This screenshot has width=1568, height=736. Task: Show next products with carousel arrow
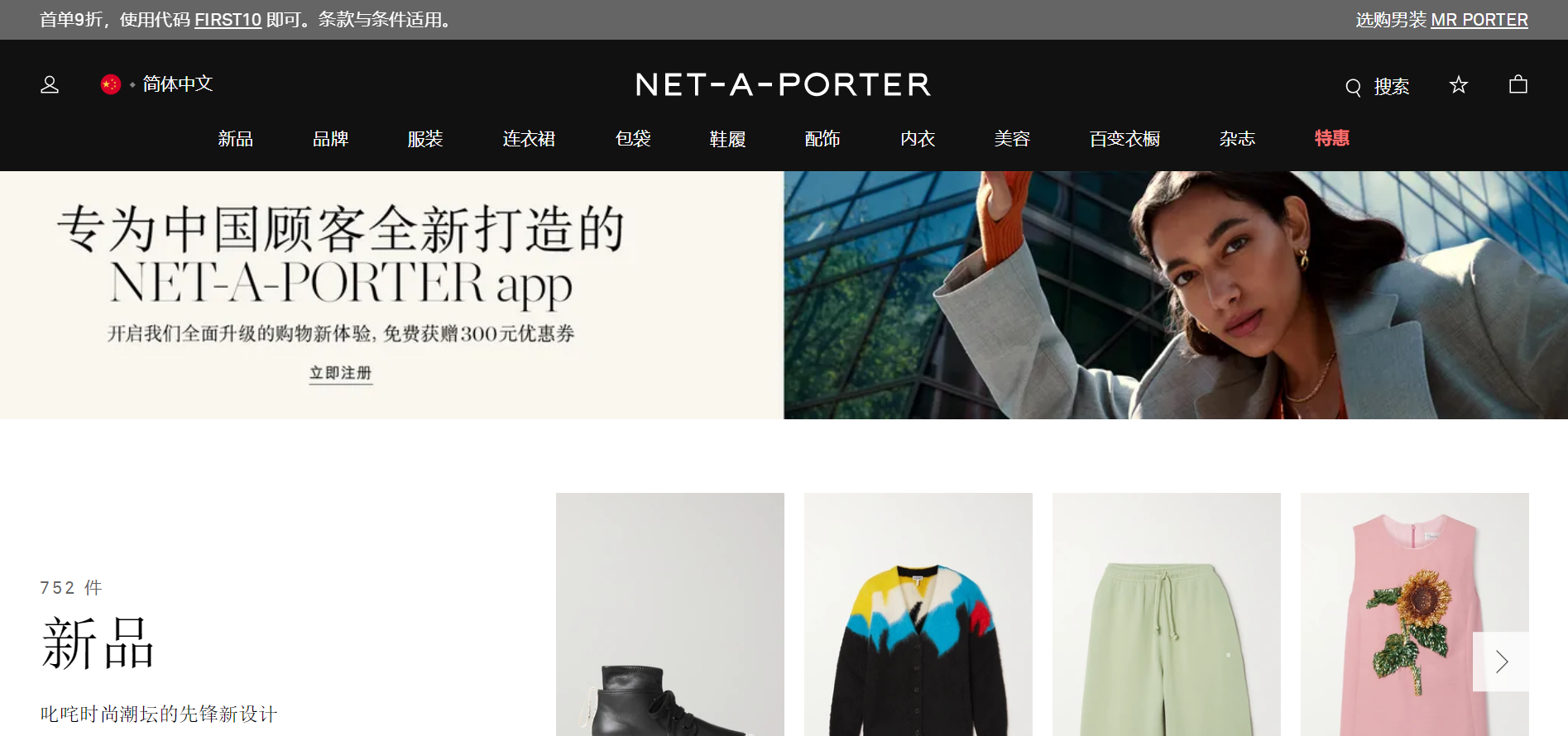click(x=1501, y=662)
